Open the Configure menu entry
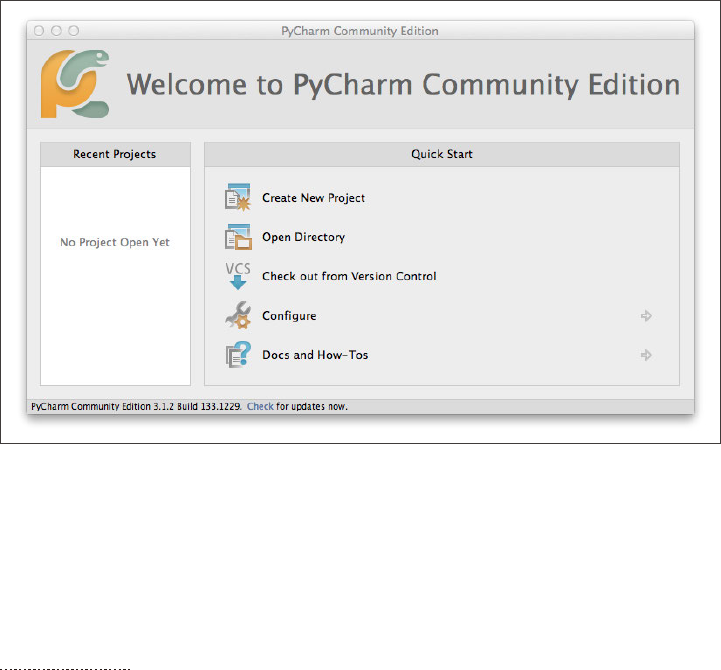 [289, 316]
